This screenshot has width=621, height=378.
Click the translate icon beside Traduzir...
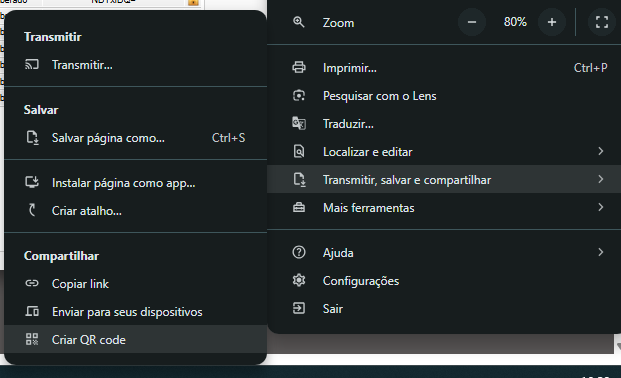click(x=299, y=124)
